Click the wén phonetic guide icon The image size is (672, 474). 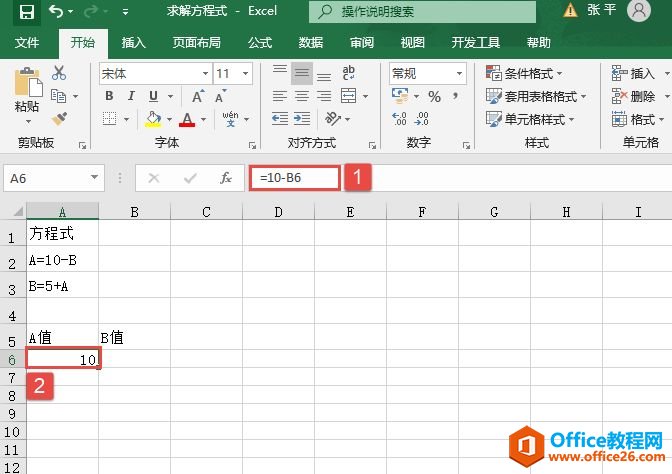230,119
